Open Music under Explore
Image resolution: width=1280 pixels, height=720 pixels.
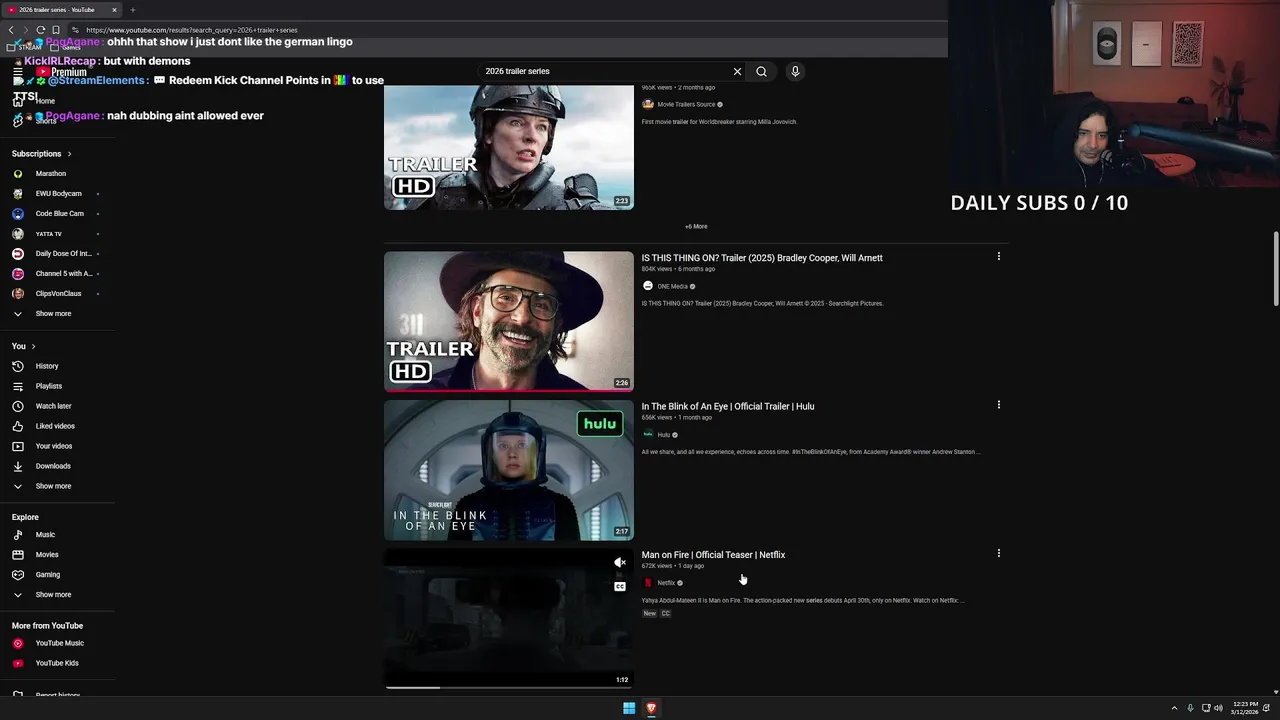[45, 535]
